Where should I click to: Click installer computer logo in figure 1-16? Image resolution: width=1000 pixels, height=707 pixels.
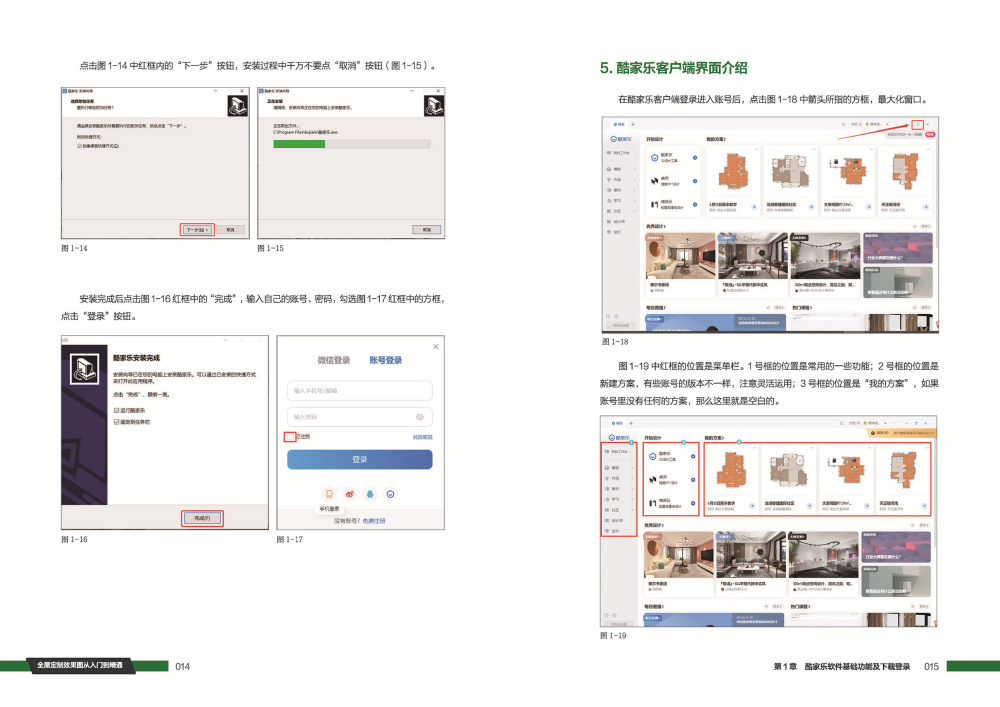(x=84, y=369)
